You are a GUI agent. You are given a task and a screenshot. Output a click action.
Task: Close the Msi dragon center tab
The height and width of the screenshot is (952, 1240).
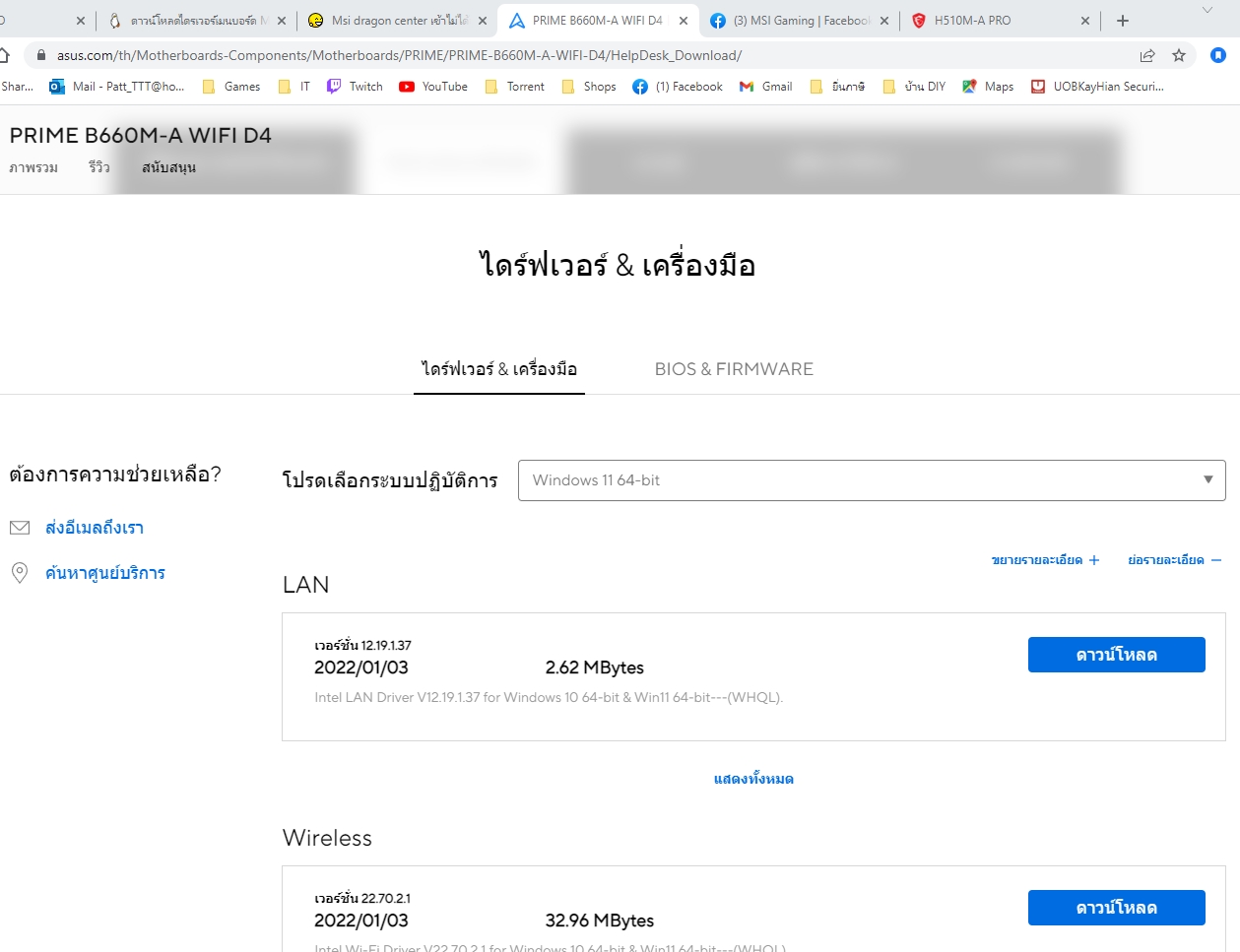coord(482,21)
